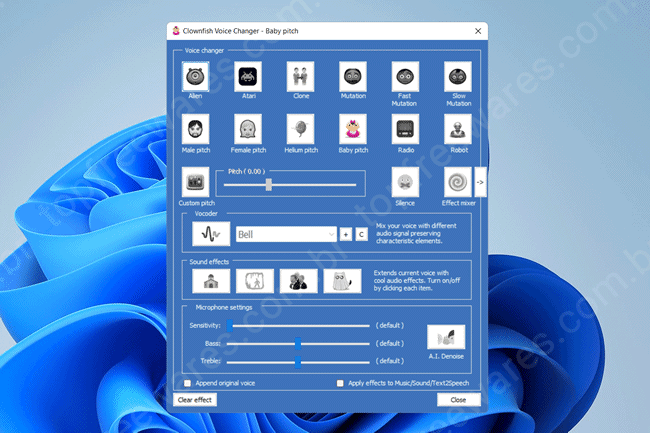Turn on Slow Mutation effect
650x433 pixels.
pyautogui.click(x=458, y=77)
